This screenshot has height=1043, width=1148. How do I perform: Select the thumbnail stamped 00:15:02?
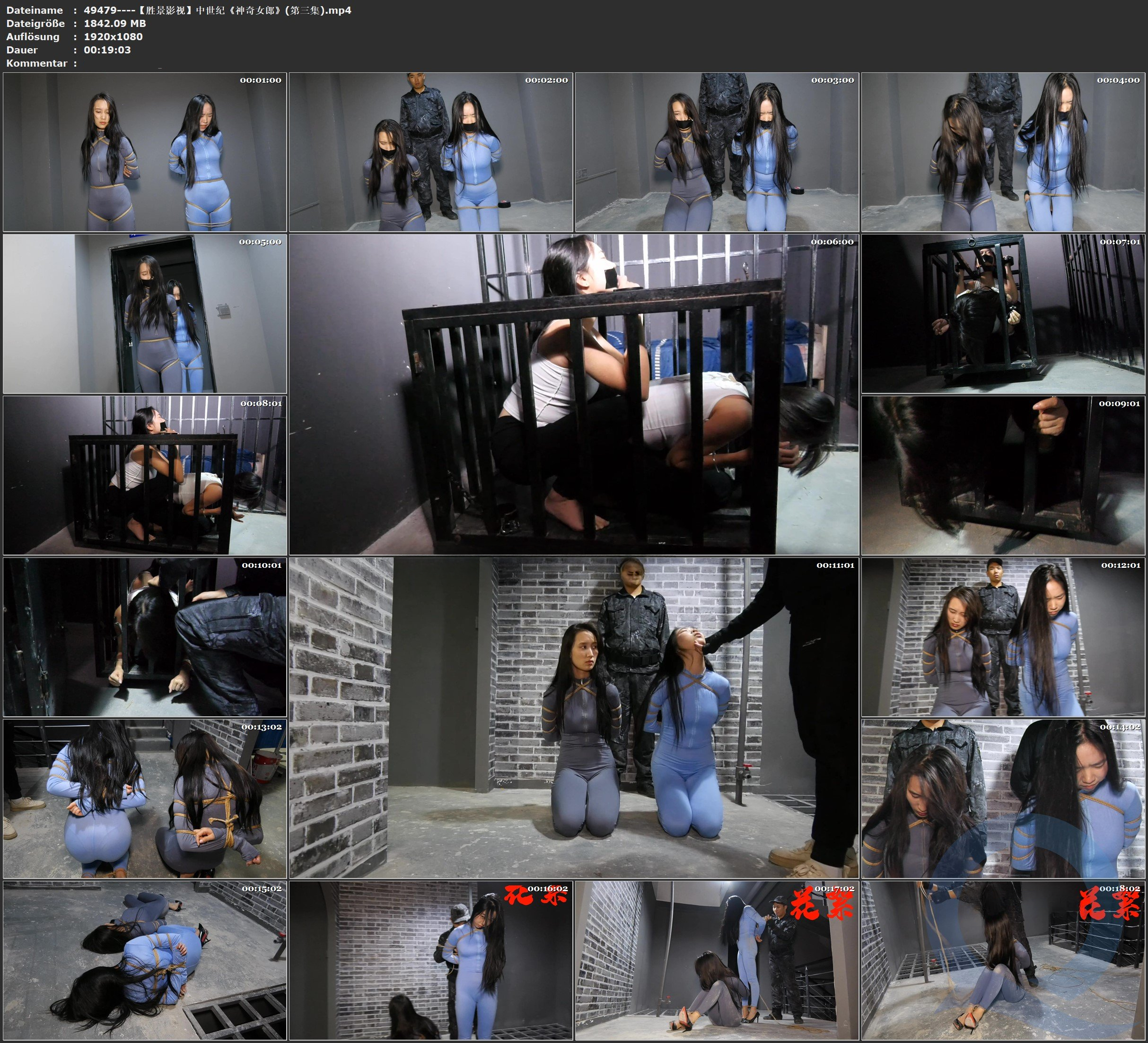click(x=145, y=960)
